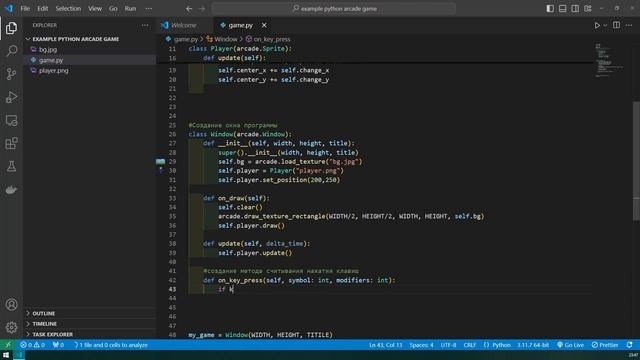Image resolution: width=640 pixels, height=360 pixels.
Task: Open the Customize Layout icon
Action: [588, 9]
